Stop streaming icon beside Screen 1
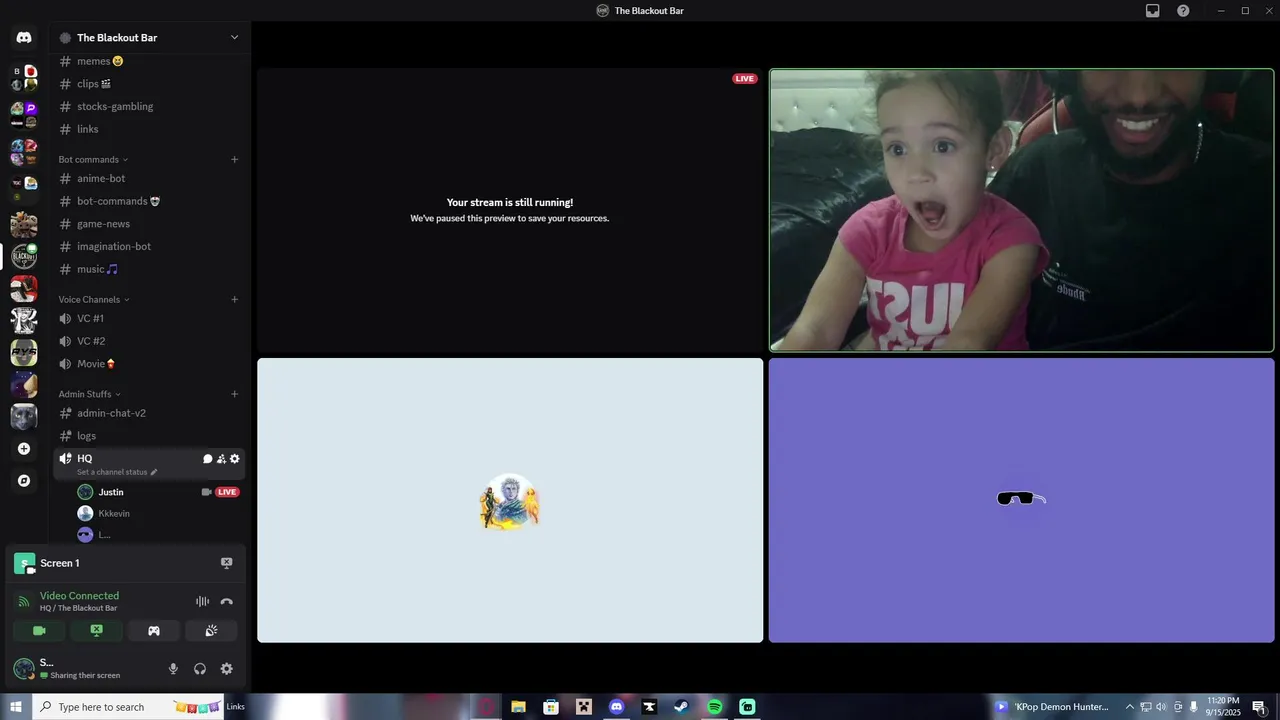This screenshot has height=720, width=1280. (227, 563)
